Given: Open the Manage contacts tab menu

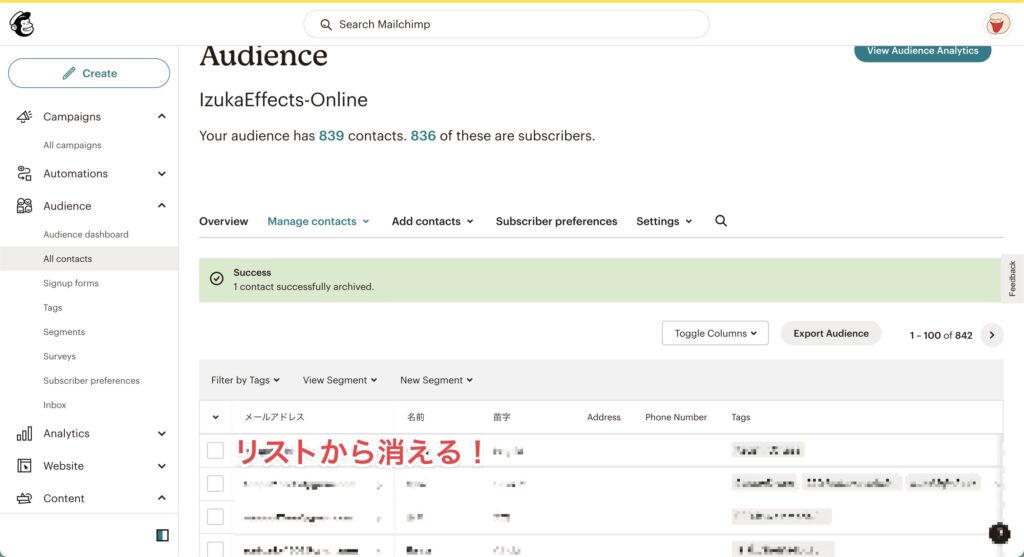Looking at the screenshot, I should (x=318, y=221).
